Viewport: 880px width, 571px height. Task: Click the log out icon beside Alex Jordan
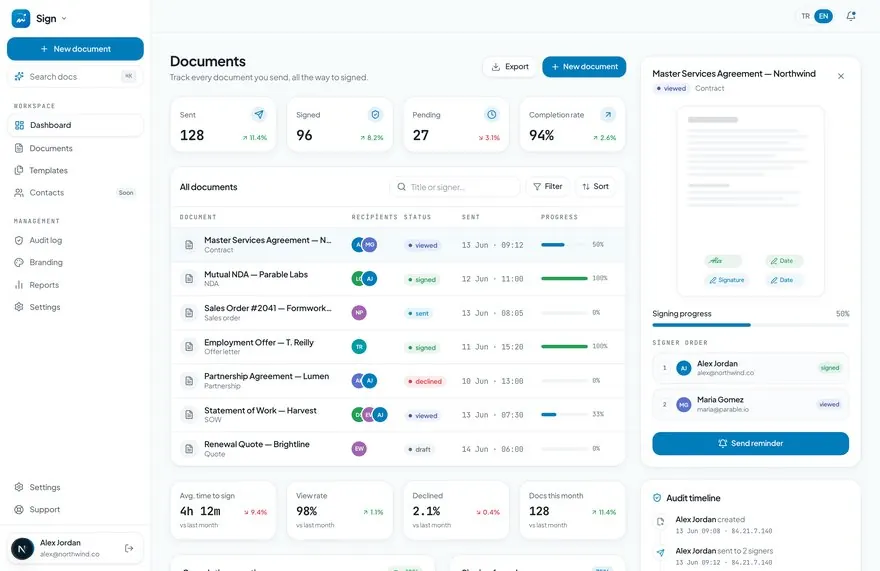point(129,549)
